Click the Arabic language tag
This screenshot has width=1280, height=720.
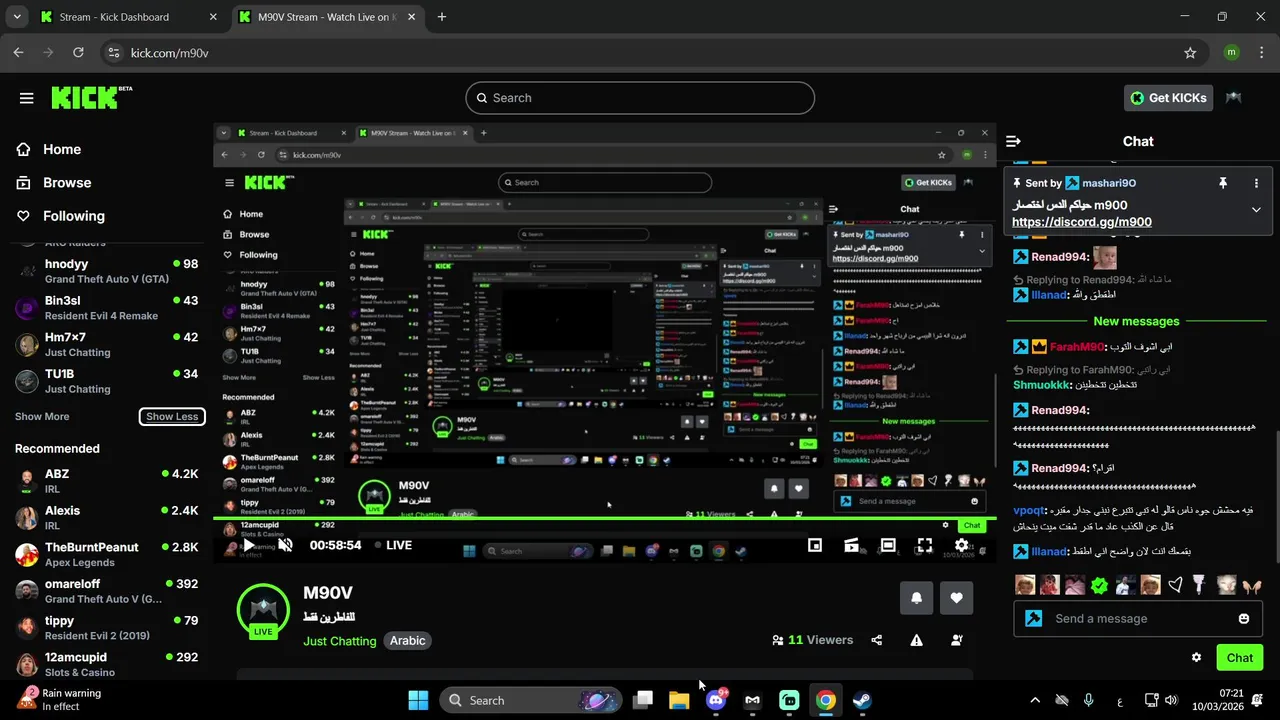click(x=407, y=641)
